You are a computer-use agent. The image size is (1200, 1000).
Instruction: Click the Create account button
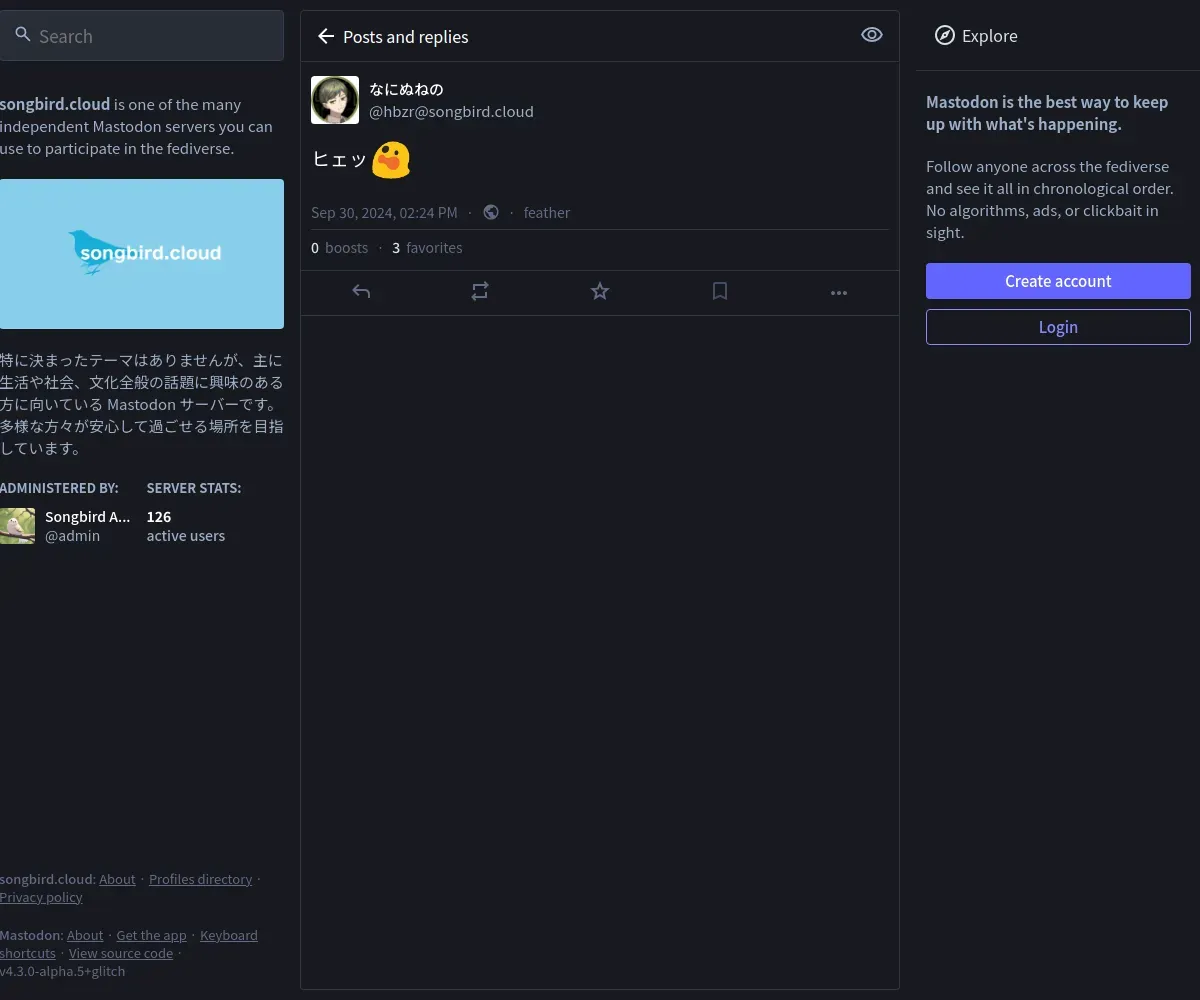[x=1058, y=281]
